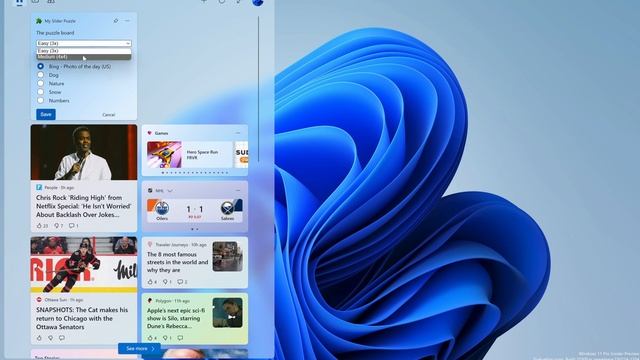Expand the NHL league chevron dropdown
The height and width of the screenshot is (360, 640).
tap(170, 191)
